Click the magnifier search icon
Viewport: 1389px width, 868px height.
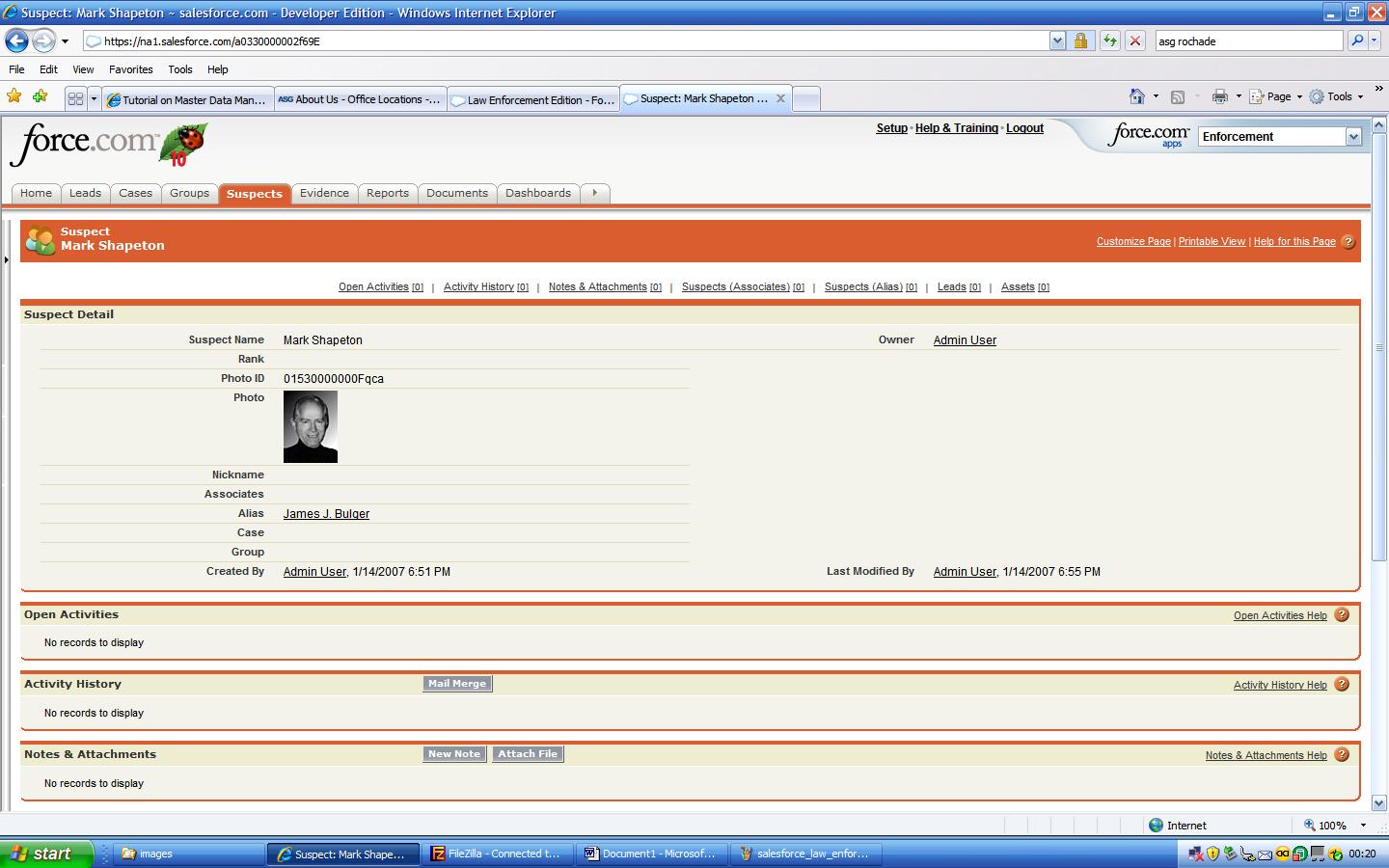click(x=1357, y=41)
